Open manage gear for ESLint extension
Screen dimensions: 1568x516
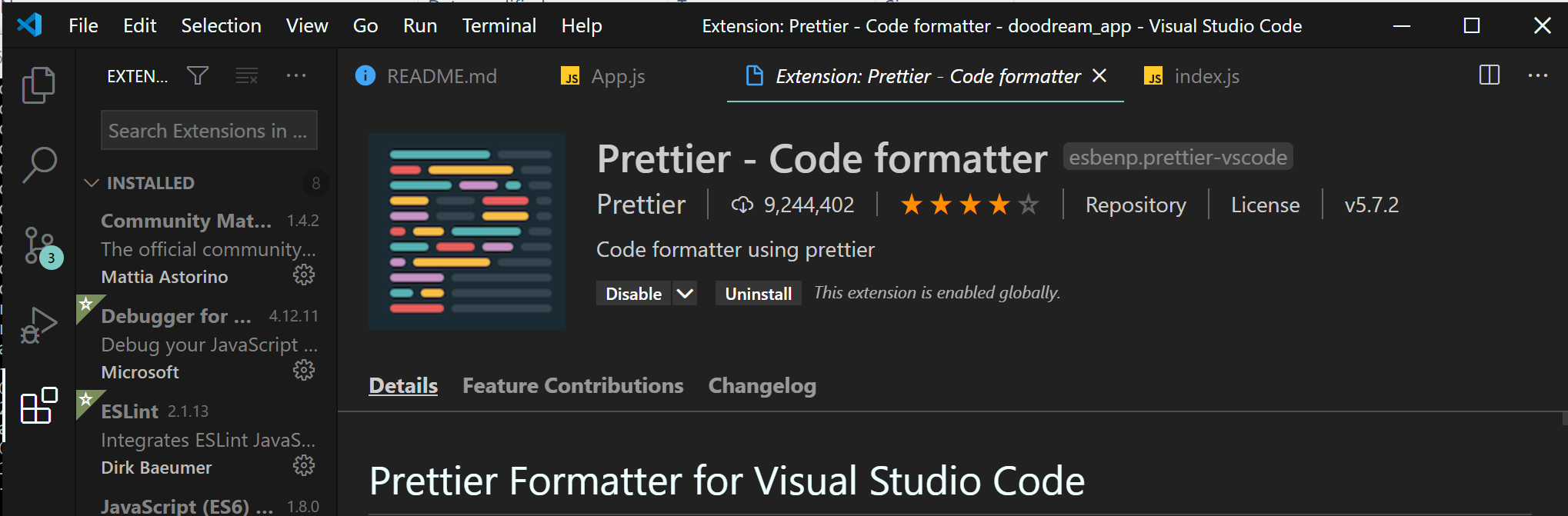click(304, 466)
